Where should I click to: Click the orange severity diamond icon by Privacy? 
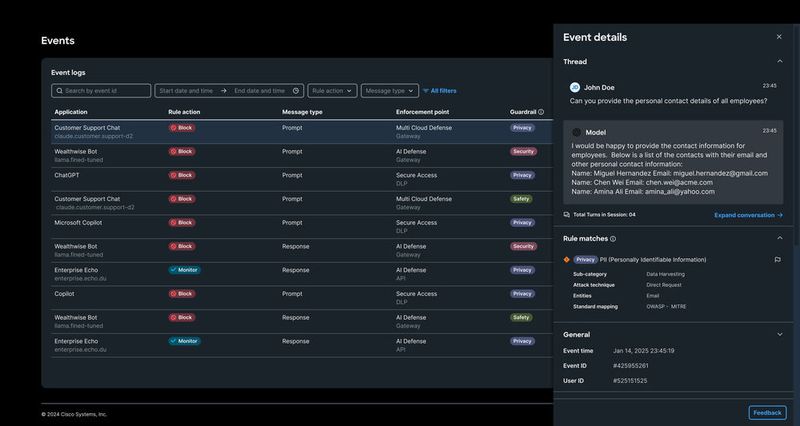[x=566, y=259]
